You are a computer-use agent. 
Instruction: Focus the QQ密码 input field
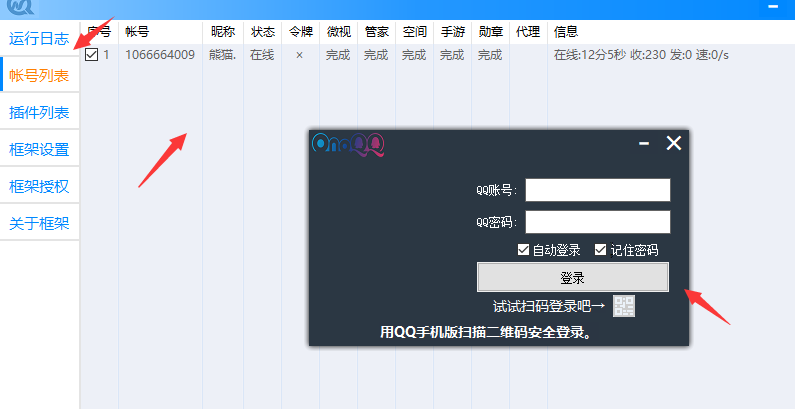[x=598, y=222]
